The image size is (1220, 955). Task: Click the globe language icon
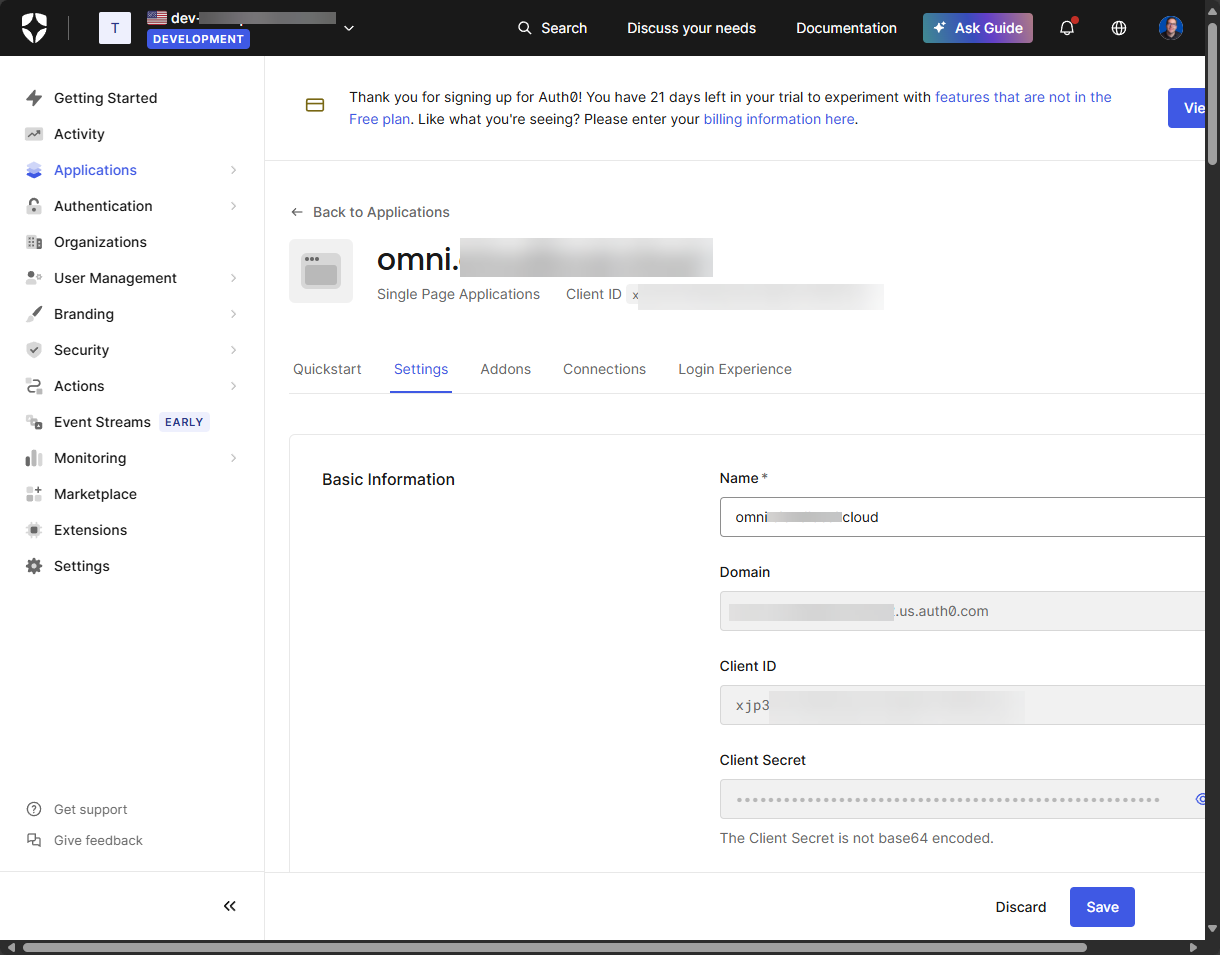tap(1119, 28)
